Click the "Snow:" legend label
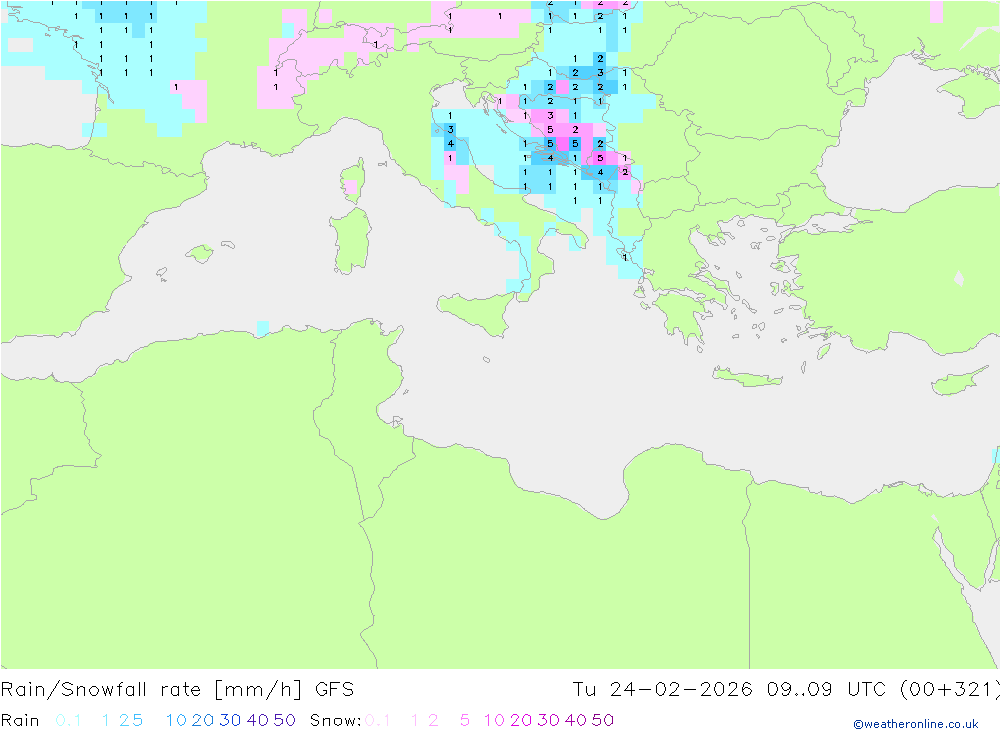Image resolution: width=1000 pixels, height=733 pixels. [x=335, y=720]
